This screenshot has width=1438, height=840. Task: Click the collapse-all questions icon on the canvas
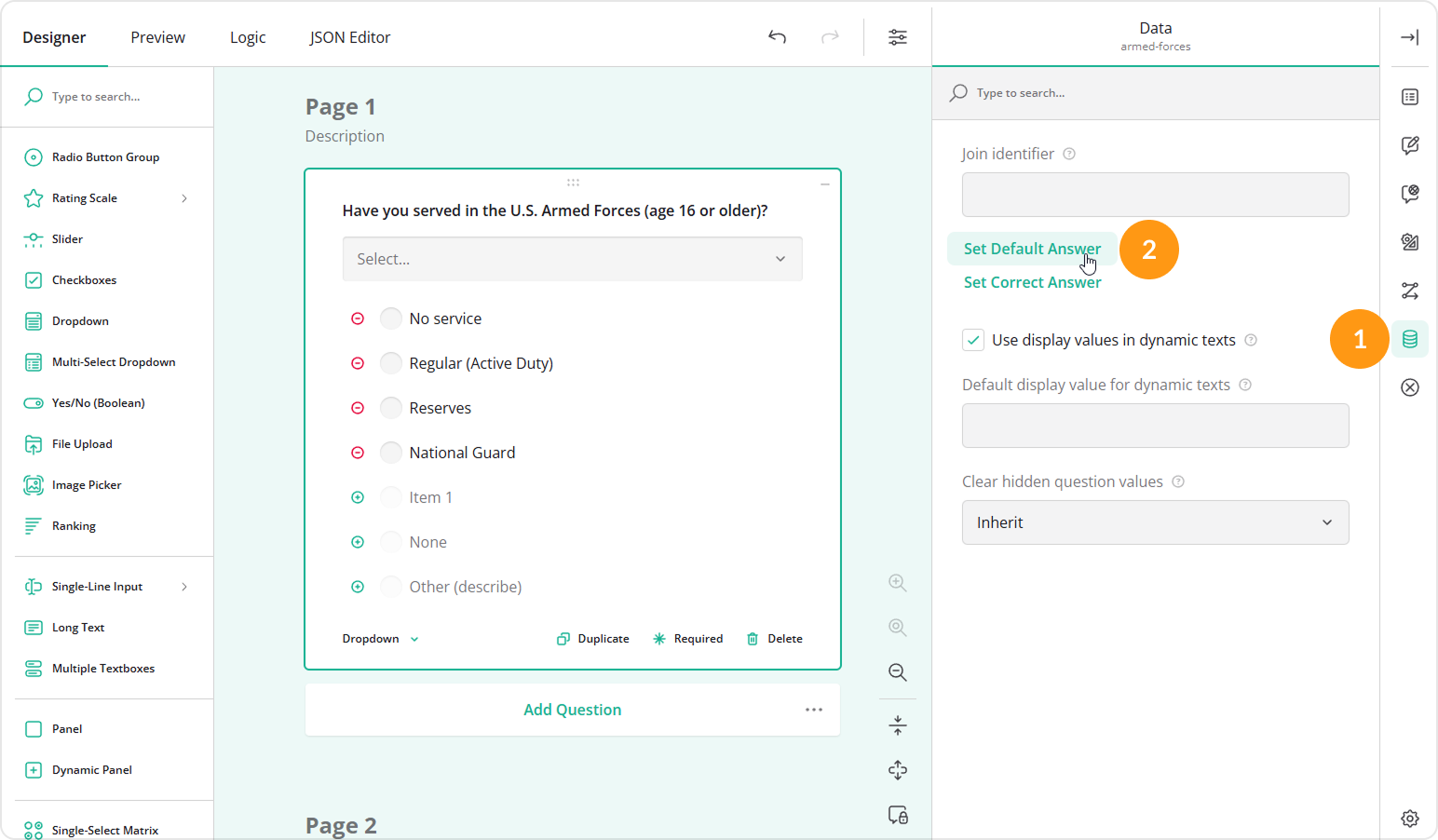point(897,725)
